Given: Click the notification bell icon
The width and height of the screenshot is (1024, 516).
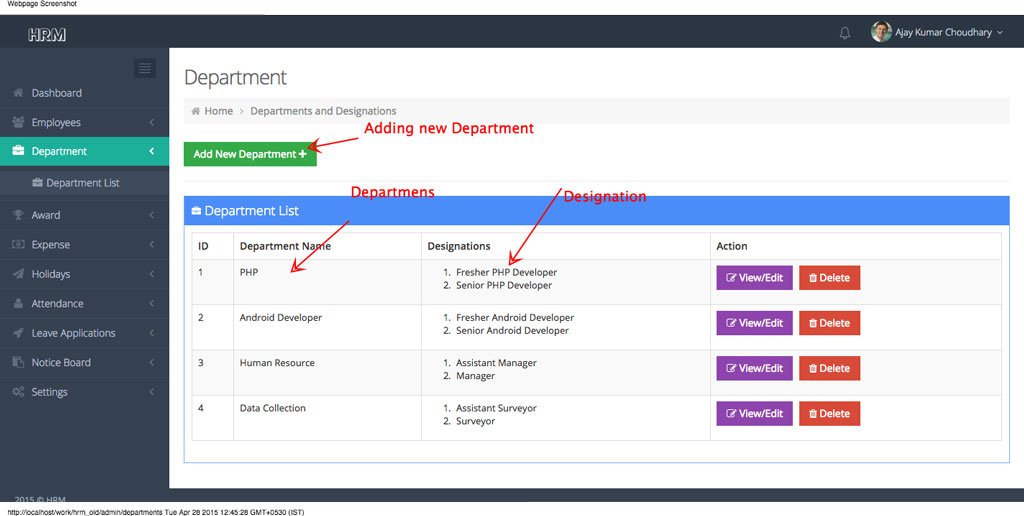Looking at the screenshot, I should (x=845, y=33).
